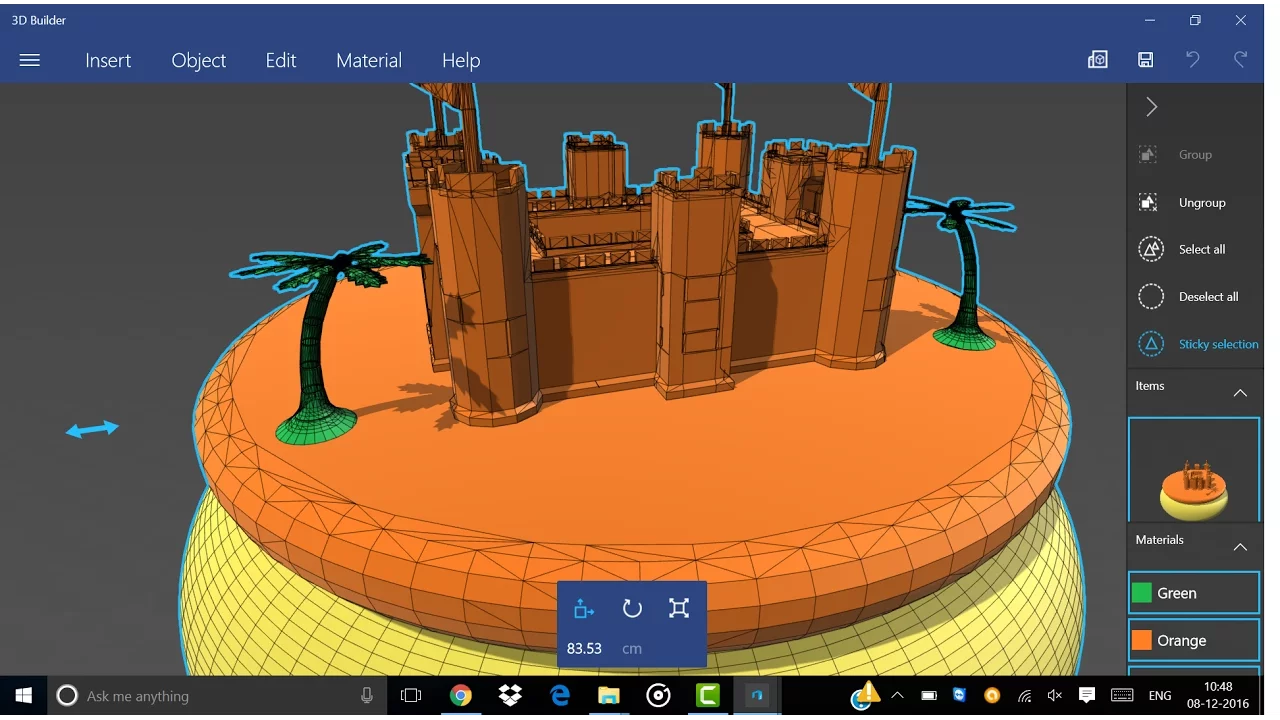Activate the Move tool icon
The image size is (1280, 720).
(584, 608)
